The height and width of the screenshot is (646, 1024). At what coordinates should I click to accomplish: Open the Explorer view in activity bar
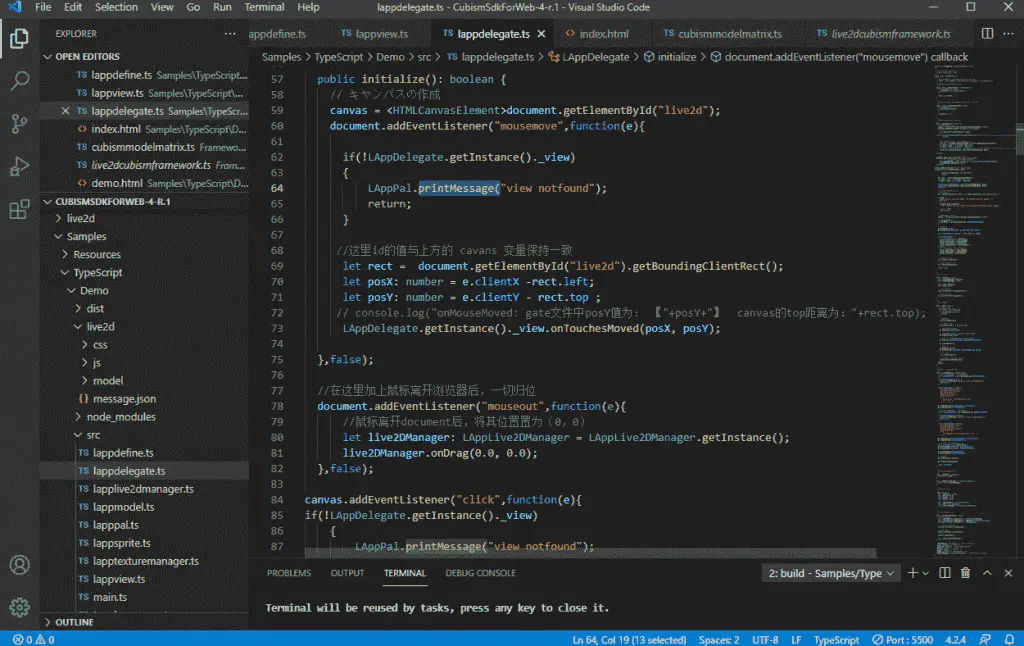[x=19, y=39]
